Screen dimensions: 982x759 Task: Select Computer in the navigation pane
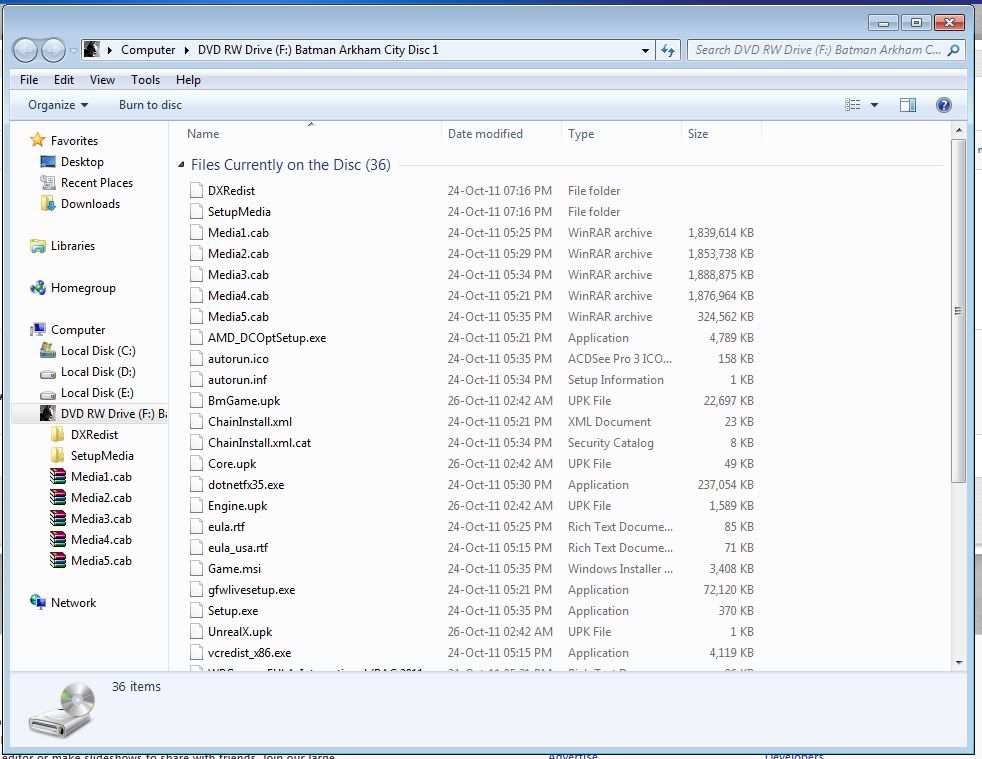(x=78, y=329)
